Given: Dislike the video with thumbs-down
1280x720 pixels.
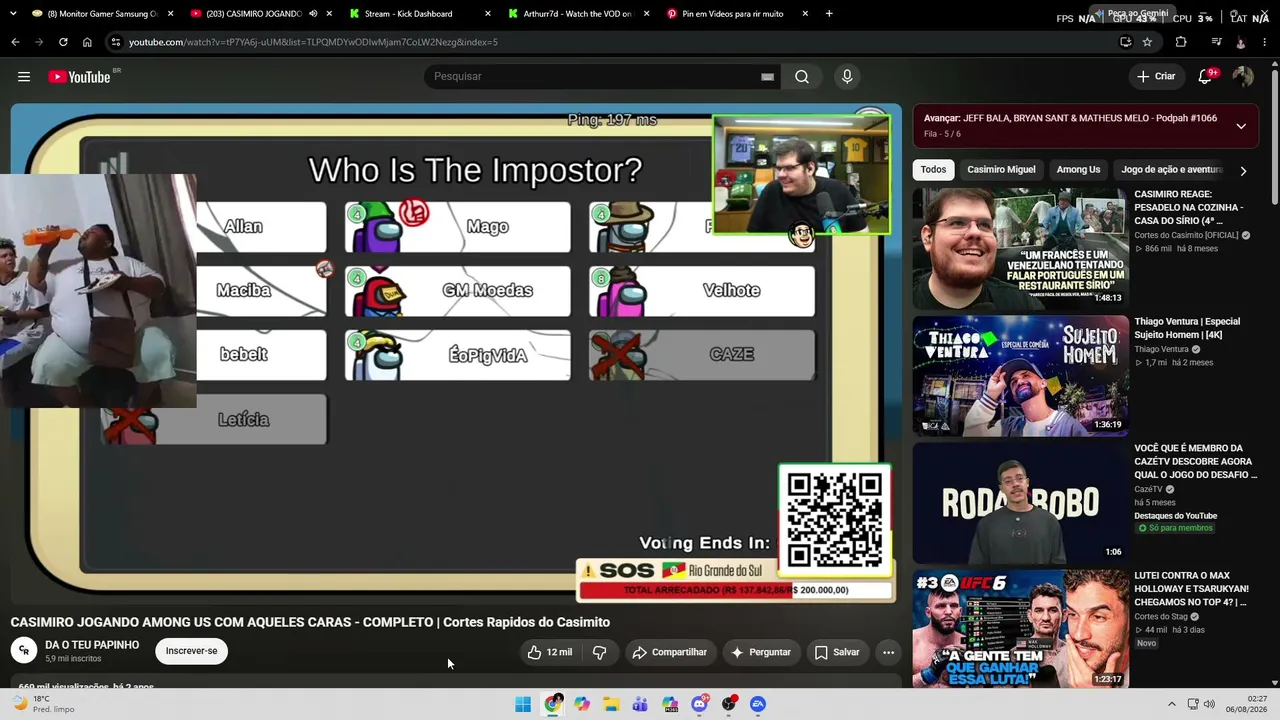Looking at the screenshot, I should click(599, 652).
